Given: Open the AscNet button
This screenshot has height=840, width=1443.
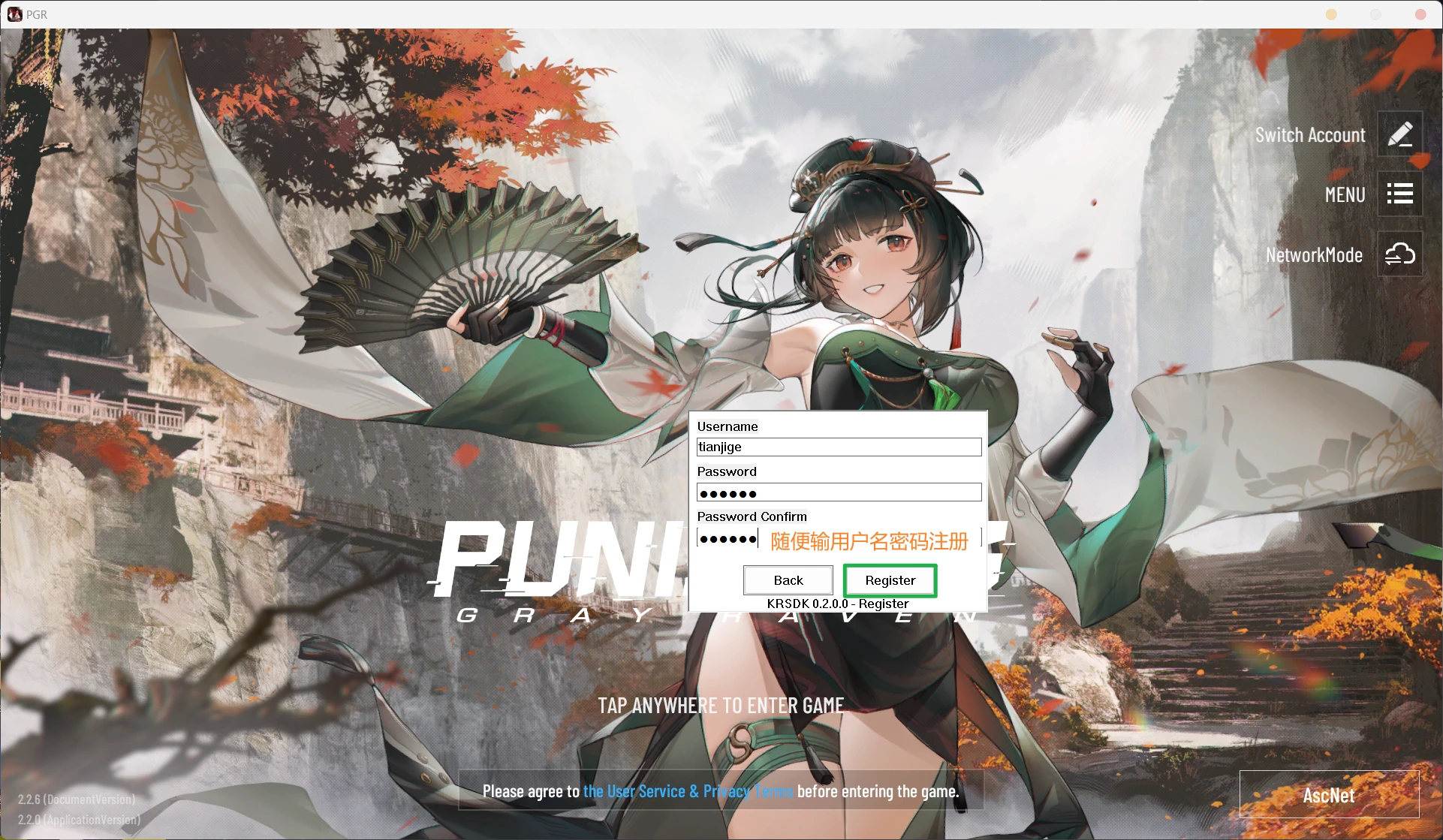Looking at the screenshot, I should tap(1329, 795).
